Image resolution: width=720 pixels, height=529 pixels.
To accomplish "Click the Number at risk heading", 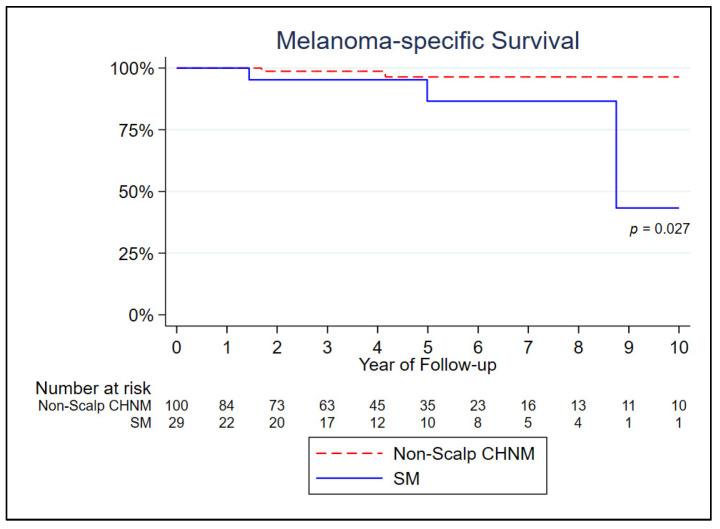I will point(93,388).
